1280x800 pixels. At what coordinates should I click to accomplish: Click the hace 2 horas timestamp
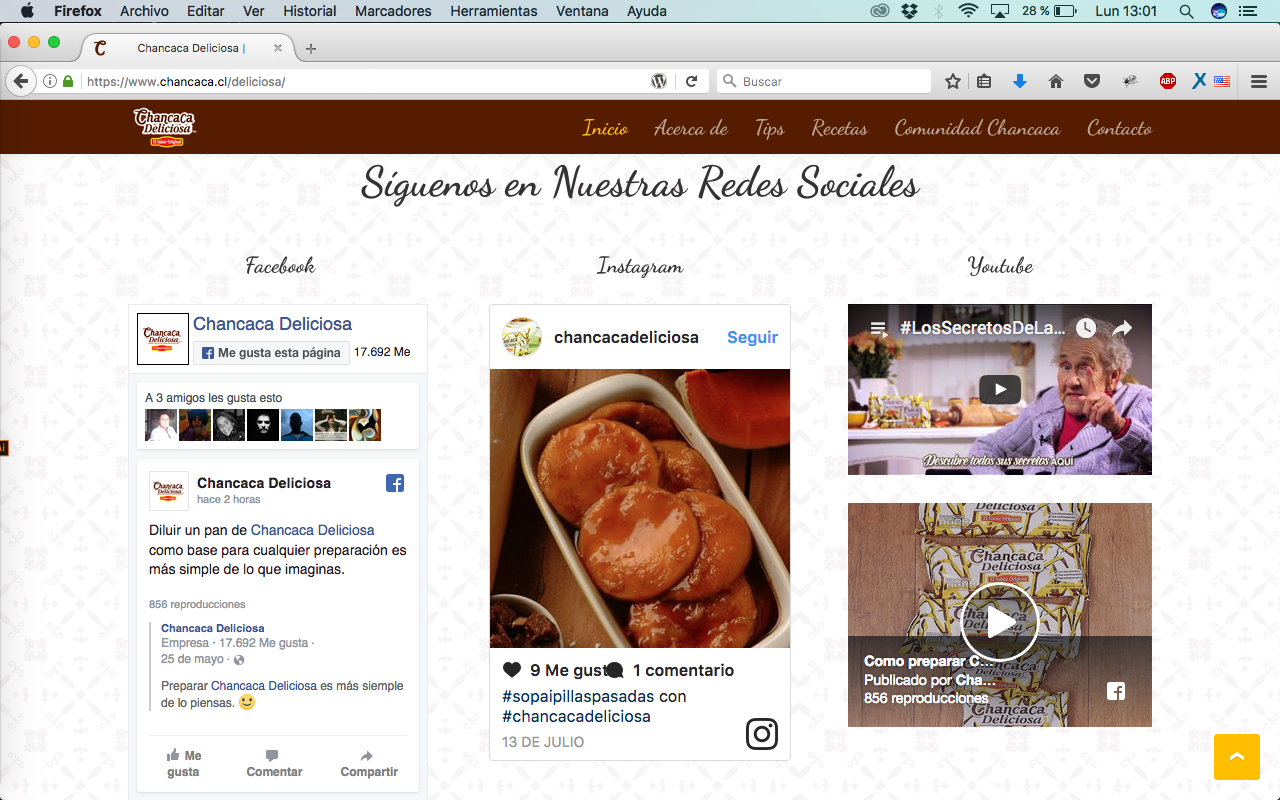[x=229, y=499]
